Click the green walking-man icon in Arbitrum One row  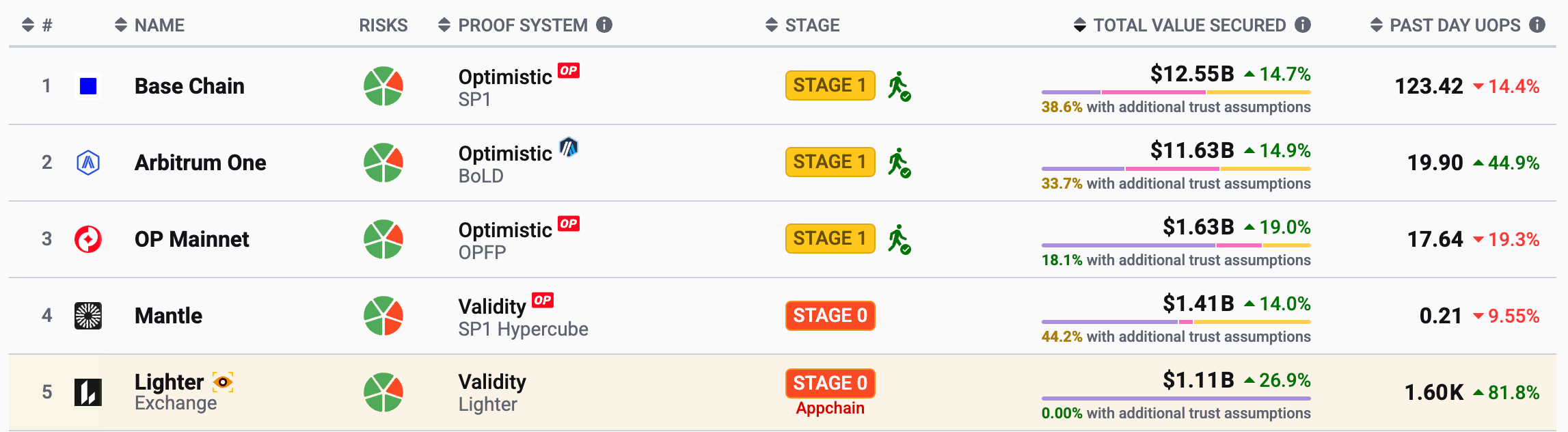point(899,163)
